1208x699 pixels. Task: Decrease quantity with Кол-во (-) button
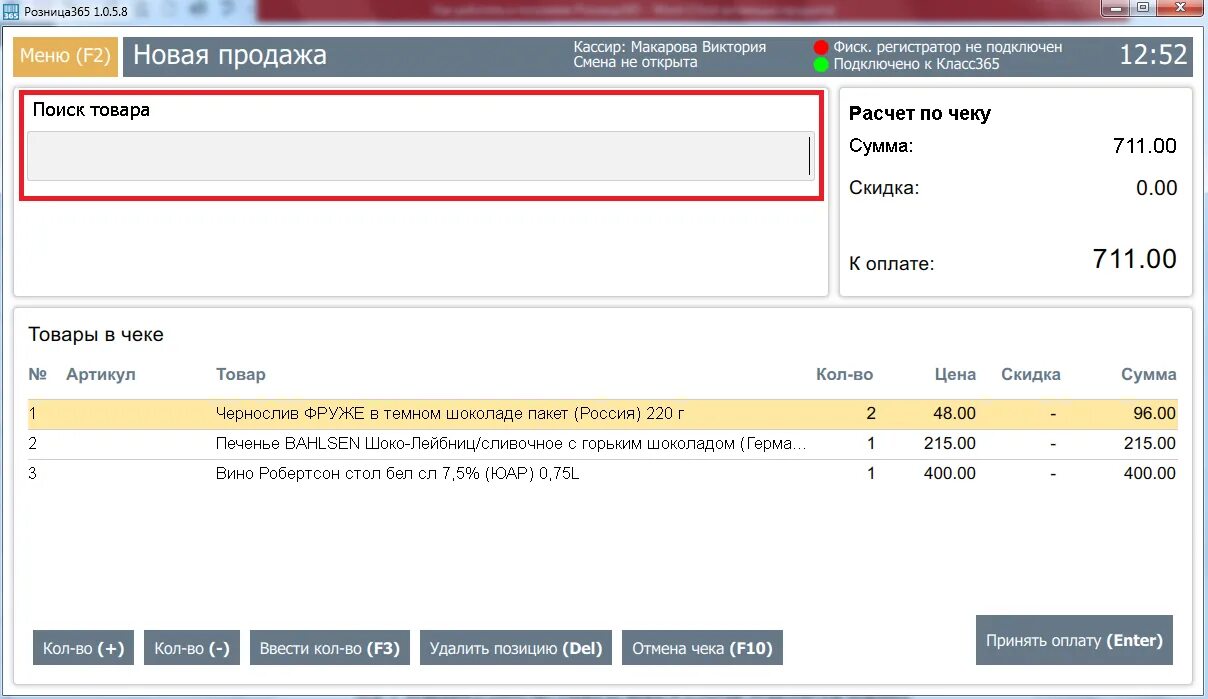[192, 648]
